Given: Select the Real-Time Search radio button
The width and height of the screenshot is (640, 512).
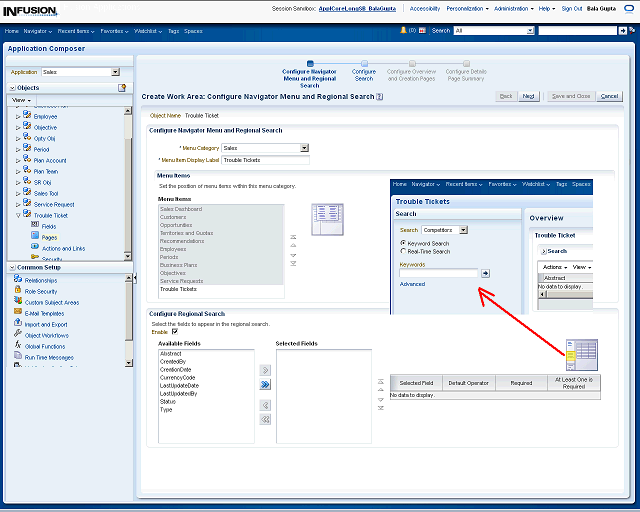Looking at the screenshot, I should [x=403, y=251].
